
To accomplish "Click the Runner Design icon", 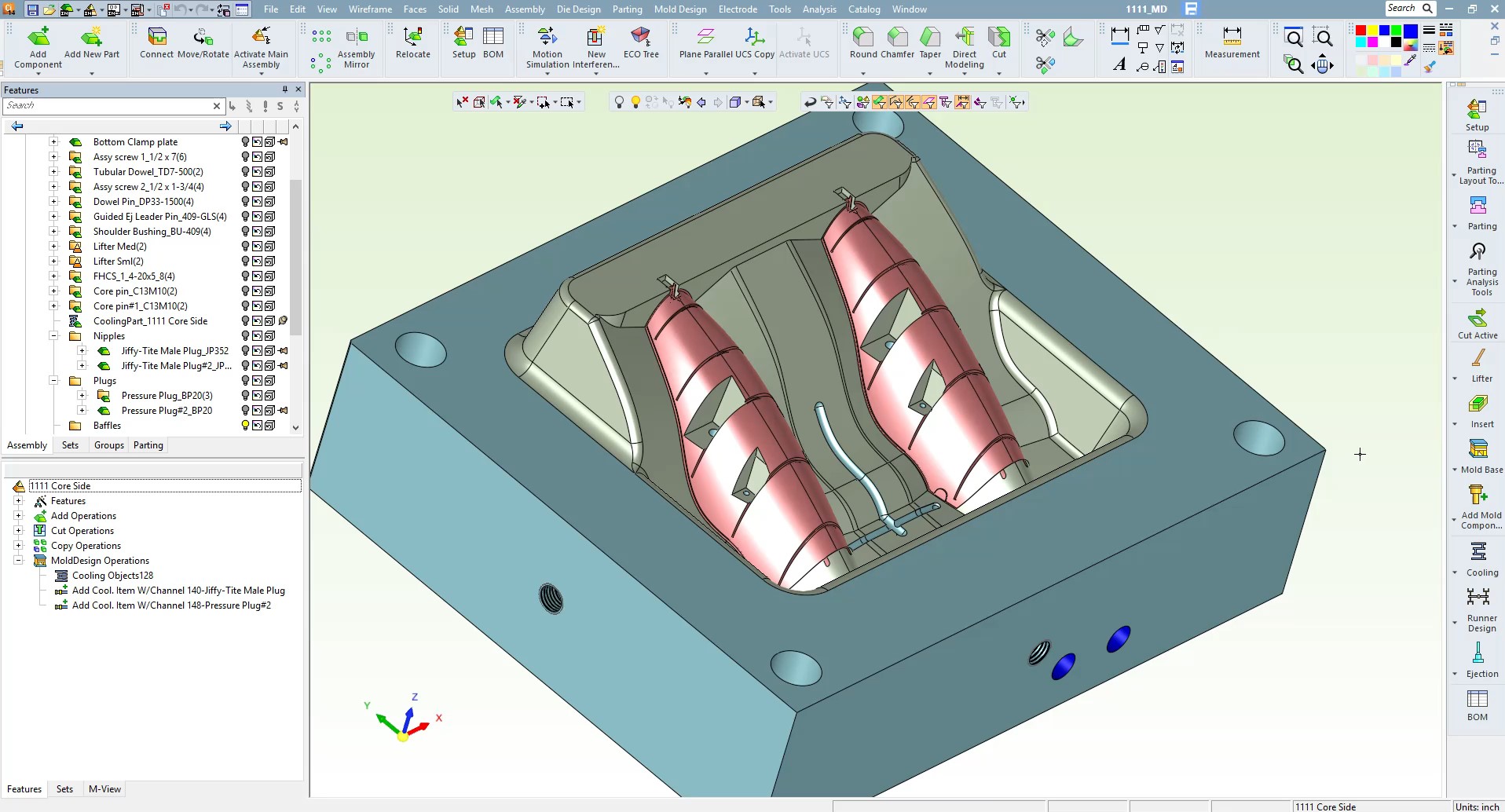I will (x=1478, y=598).
